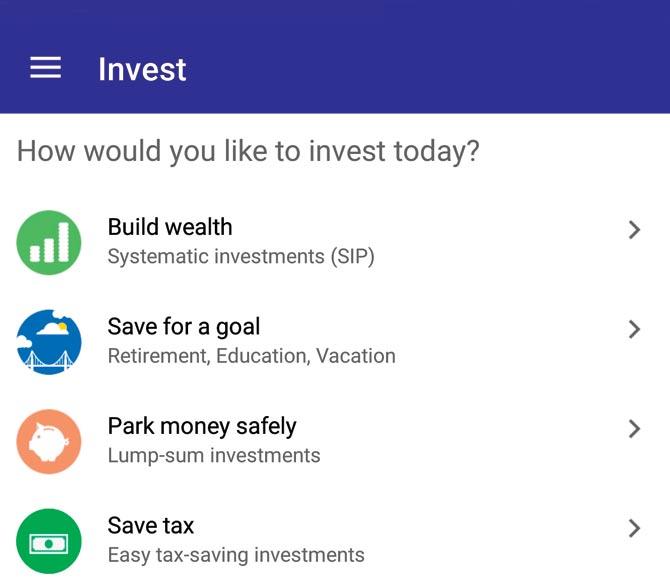Image resolution: width=670 pixels, height=584 pixels.
Task: Click the Easy tax-saving investments subtitle
Action: (236, 555)
